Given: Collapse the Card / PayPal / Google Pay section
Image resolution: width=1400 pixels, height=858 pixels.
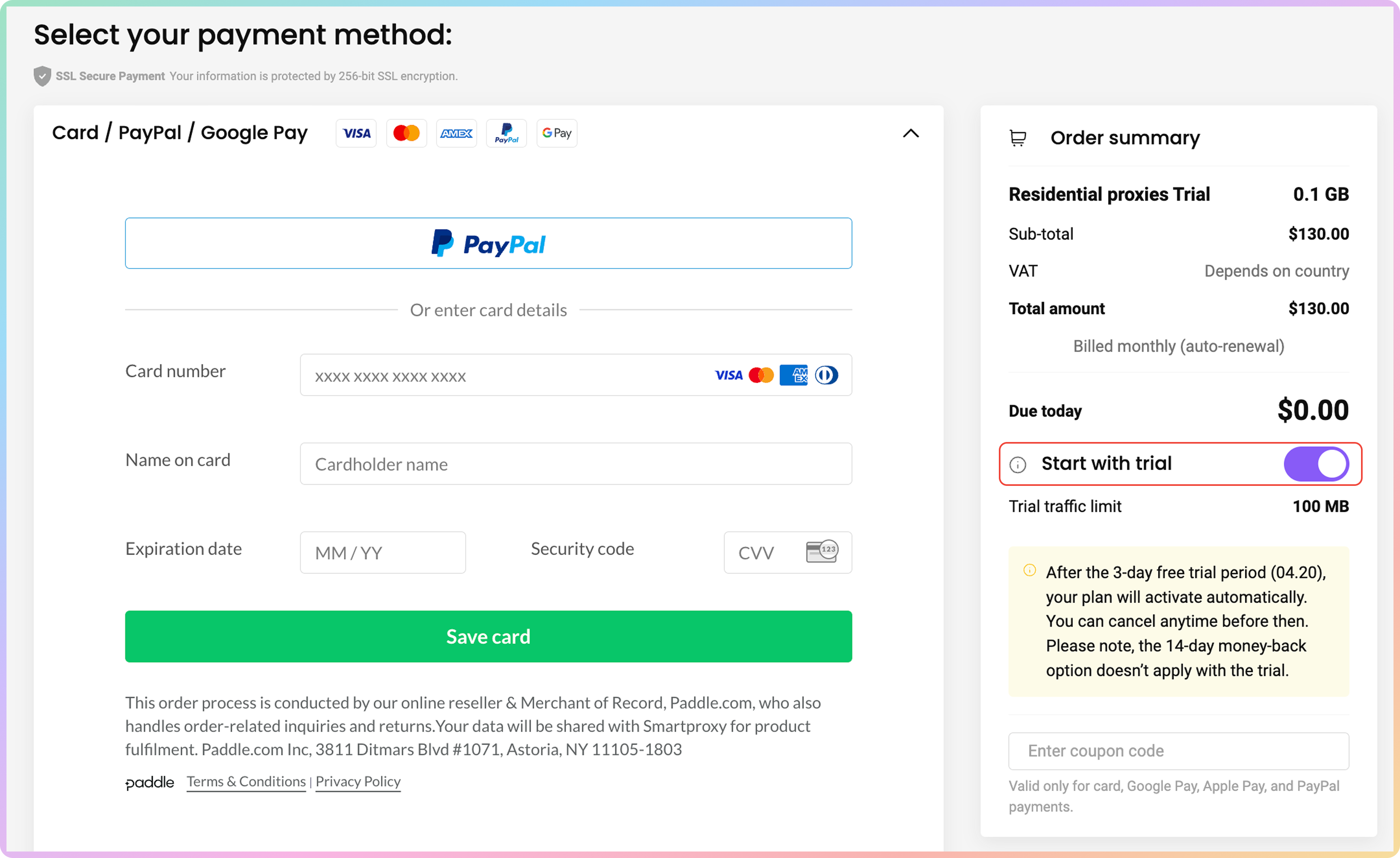Looking at the screenshot, I should pyautogui.click(x=910, y=133).
